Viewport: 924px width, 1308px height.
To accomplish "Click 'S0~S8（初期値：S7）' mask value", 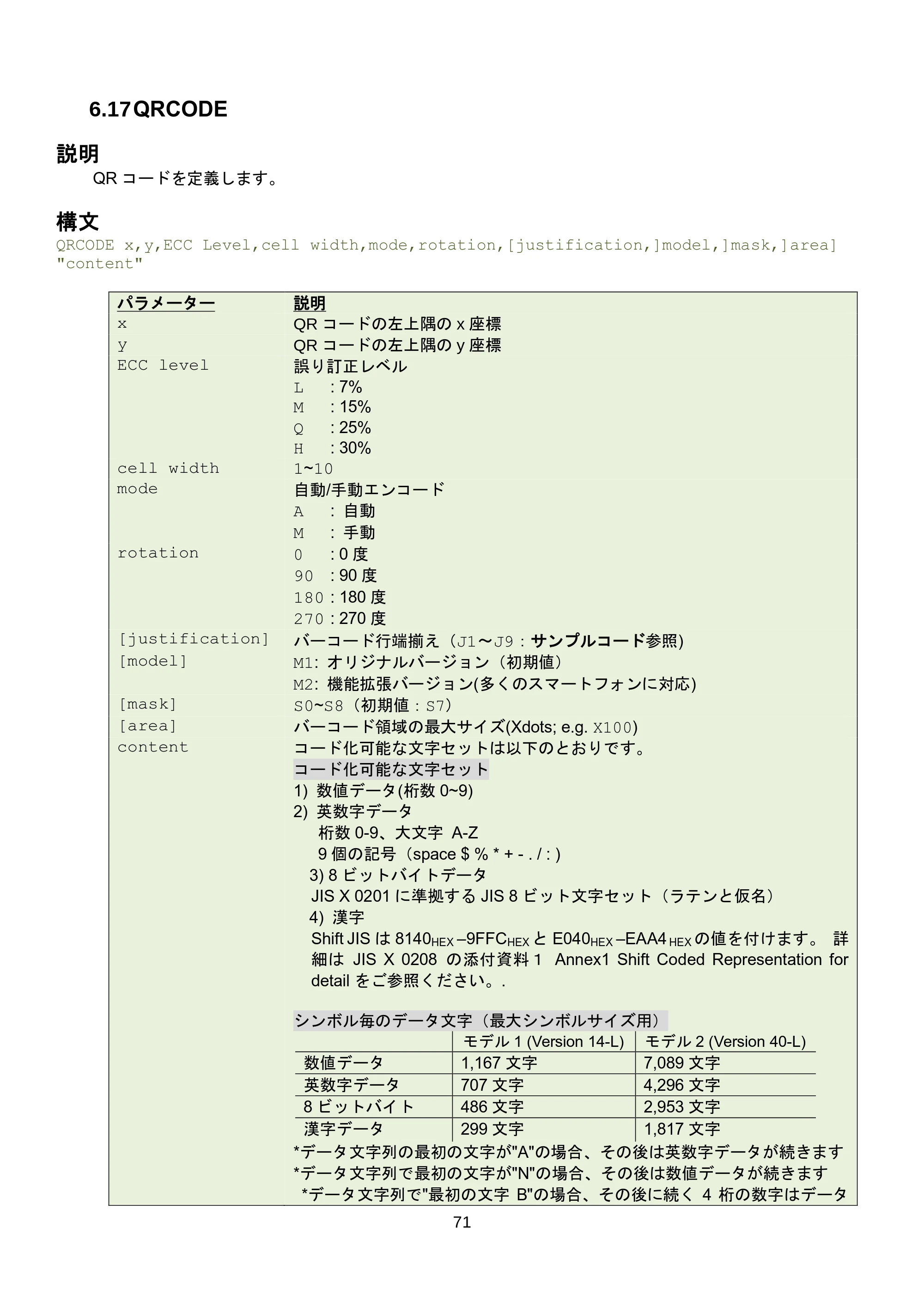I will coord(373,705).
